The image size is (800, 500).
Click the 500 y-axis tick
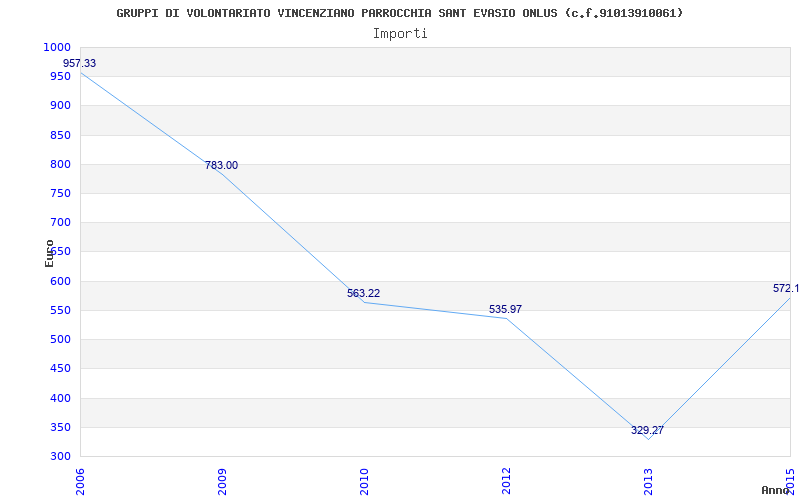(x=60, y=339)
